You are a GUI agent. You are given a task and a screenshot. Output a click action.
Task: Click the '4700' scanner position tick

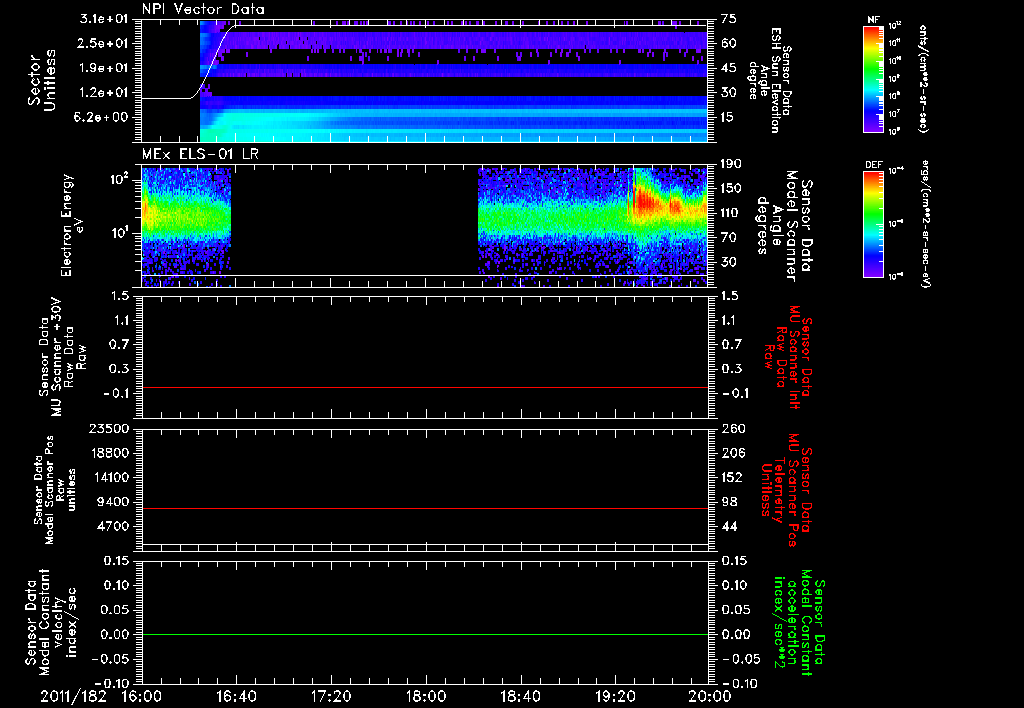[114, 526]
